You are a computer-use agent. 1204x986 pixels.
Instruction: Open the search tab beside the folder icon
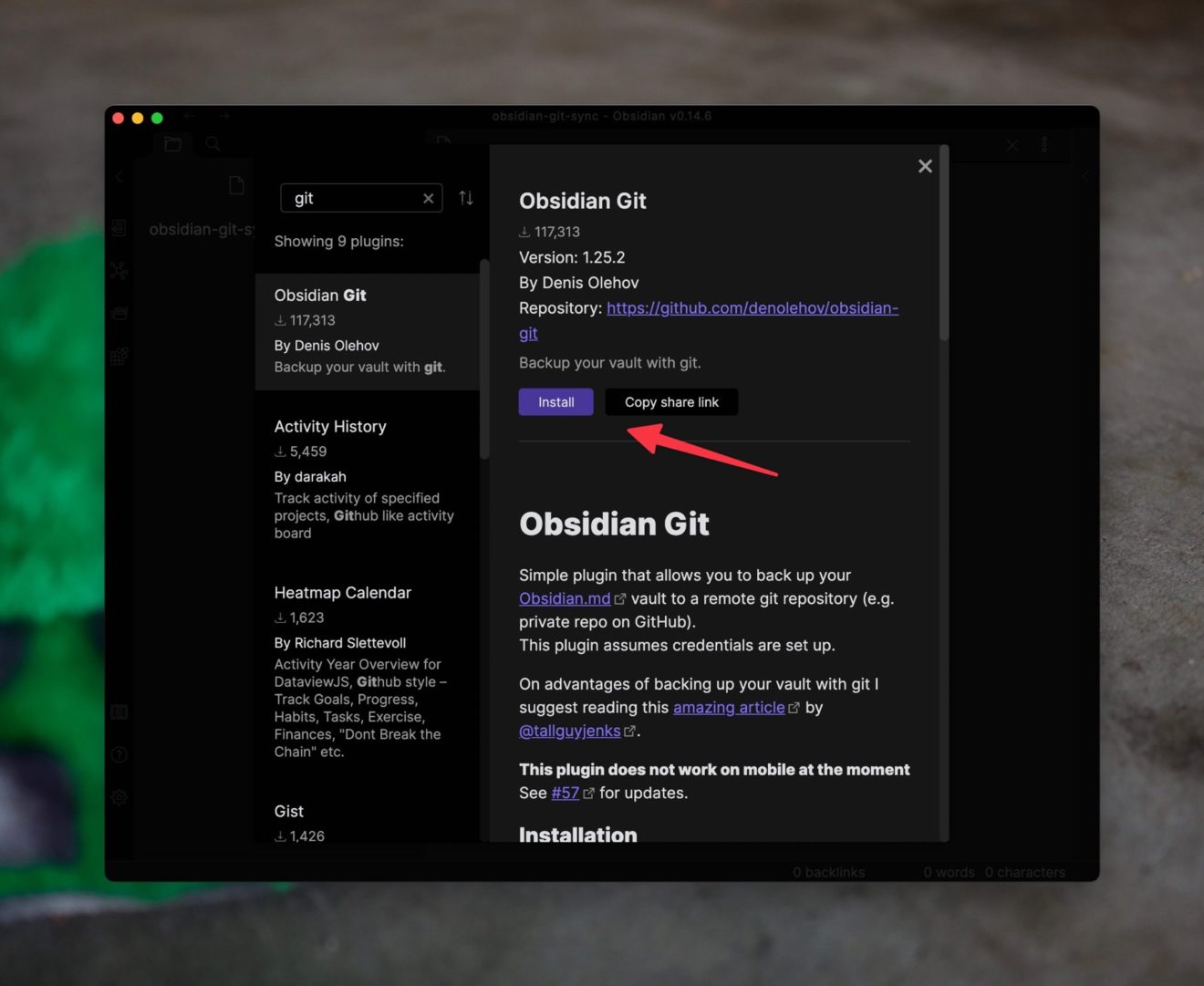coord(213,144)
